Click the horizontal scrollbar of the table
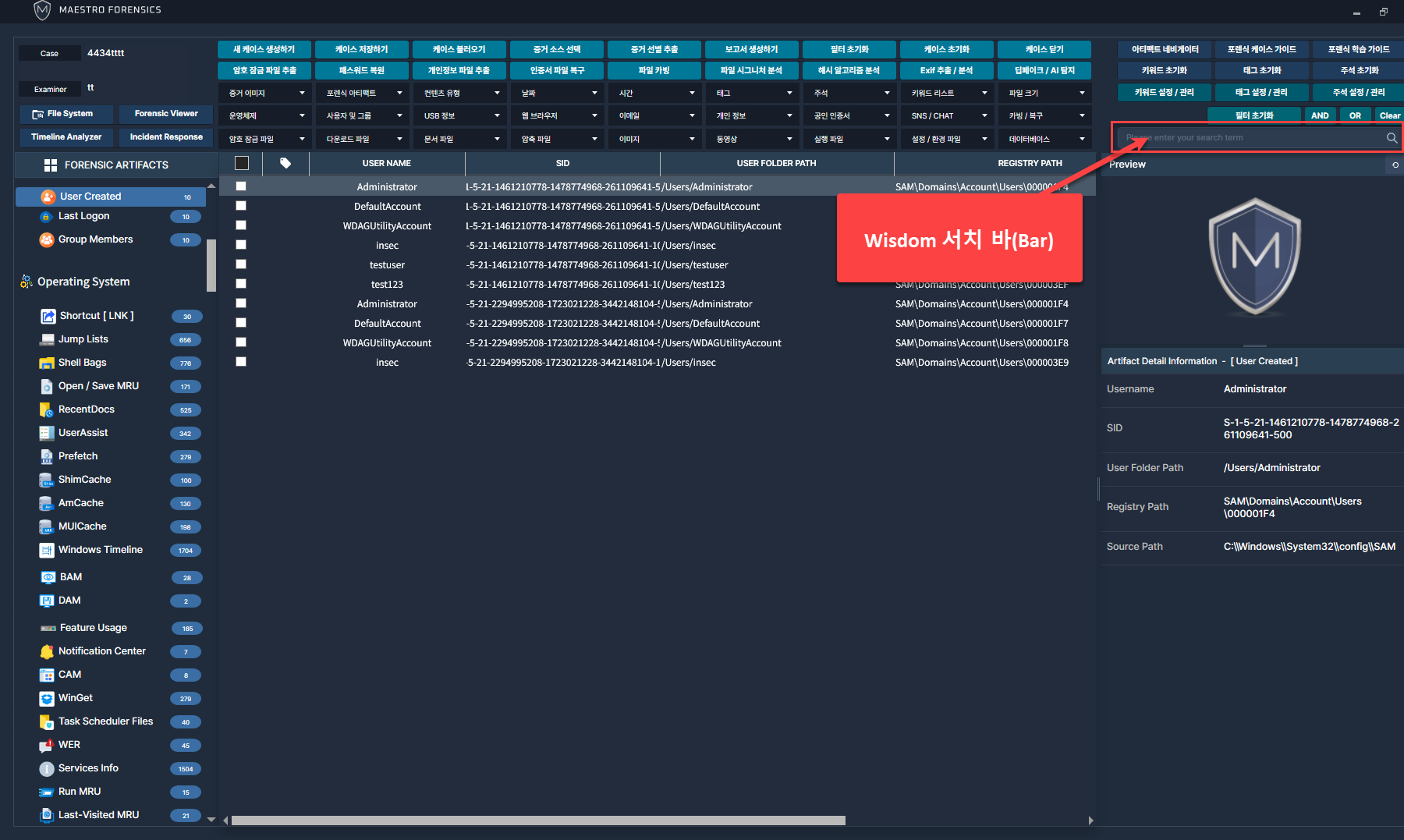This screenshot has height=840, width=1404. click(538, 820)
